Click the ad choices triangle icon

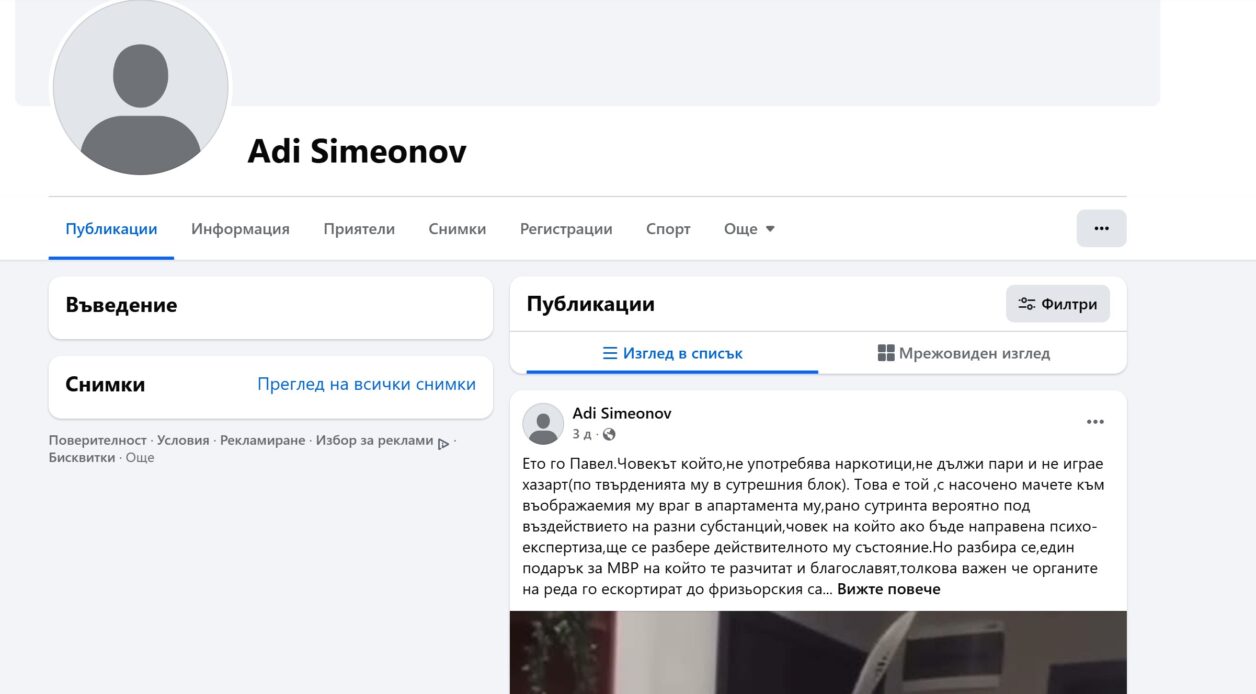point(443,442)
